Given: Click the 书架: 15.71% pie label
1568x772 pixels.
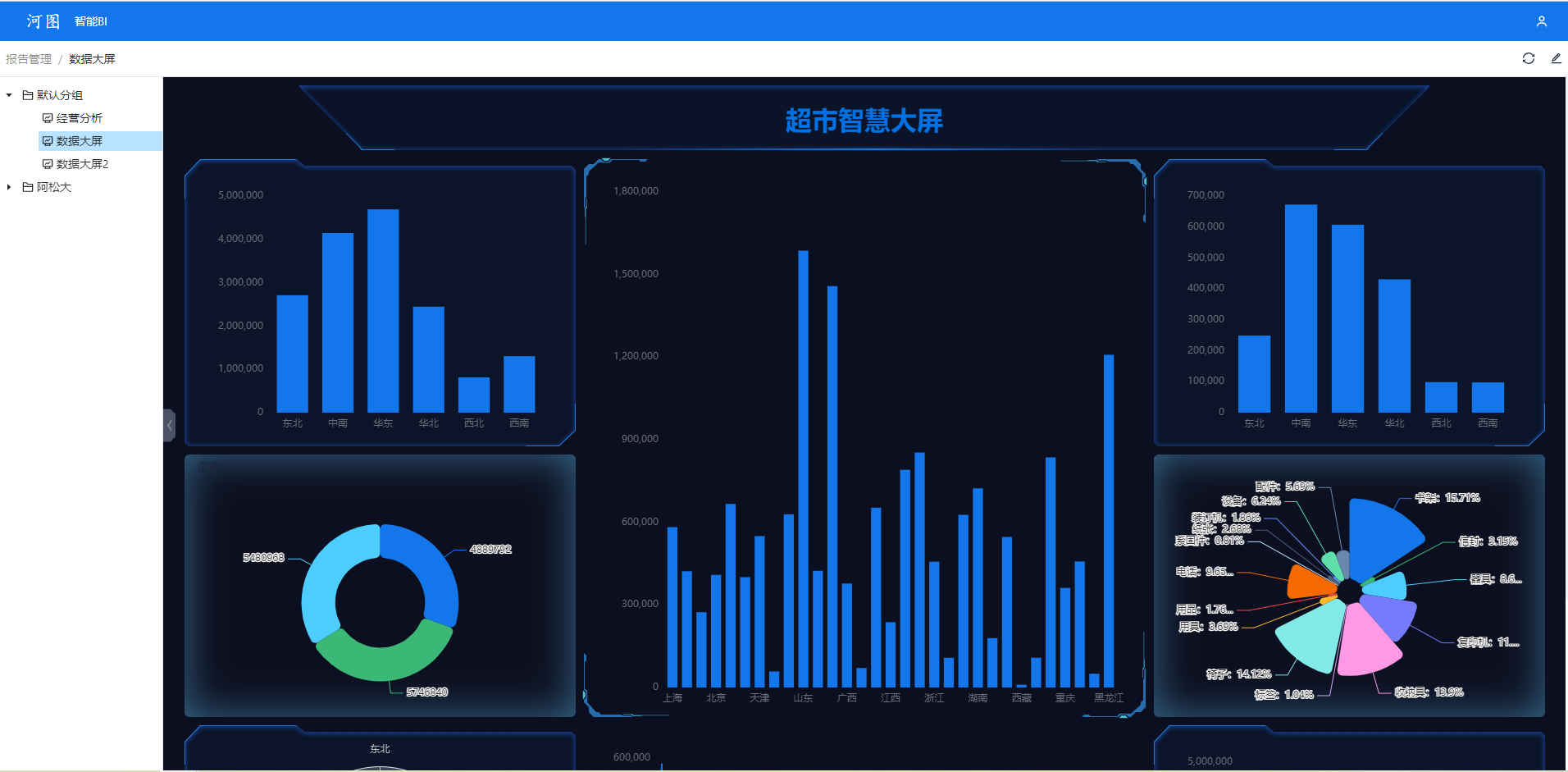Looking at the screenshot, I should 1447,498.
